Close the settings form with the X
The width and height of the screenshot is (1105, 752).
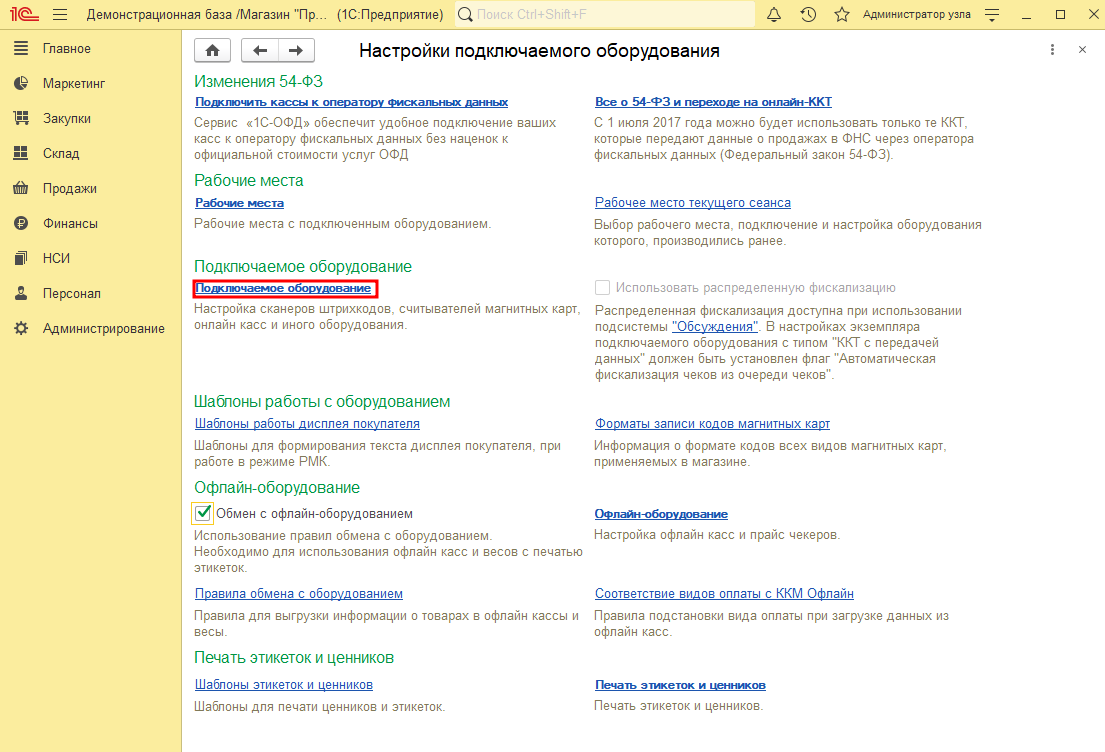pyautogui.click(x=1082, y=49)
